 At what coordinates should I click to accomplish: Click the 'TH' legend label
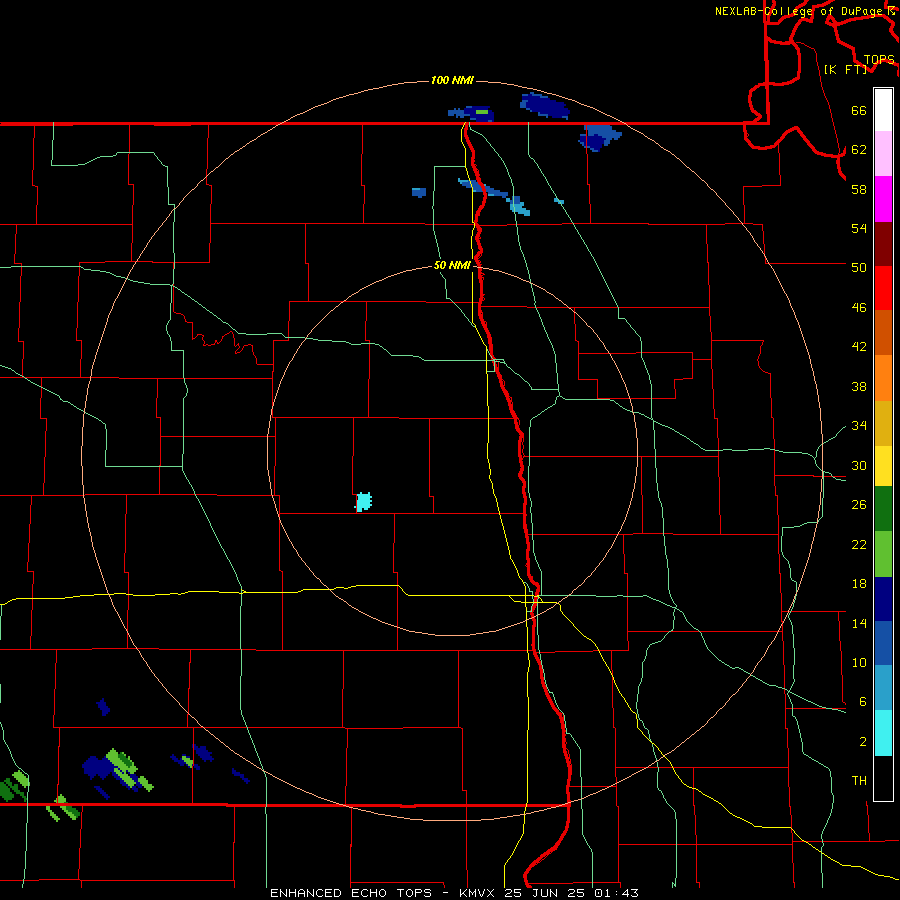tap(859, 781)
